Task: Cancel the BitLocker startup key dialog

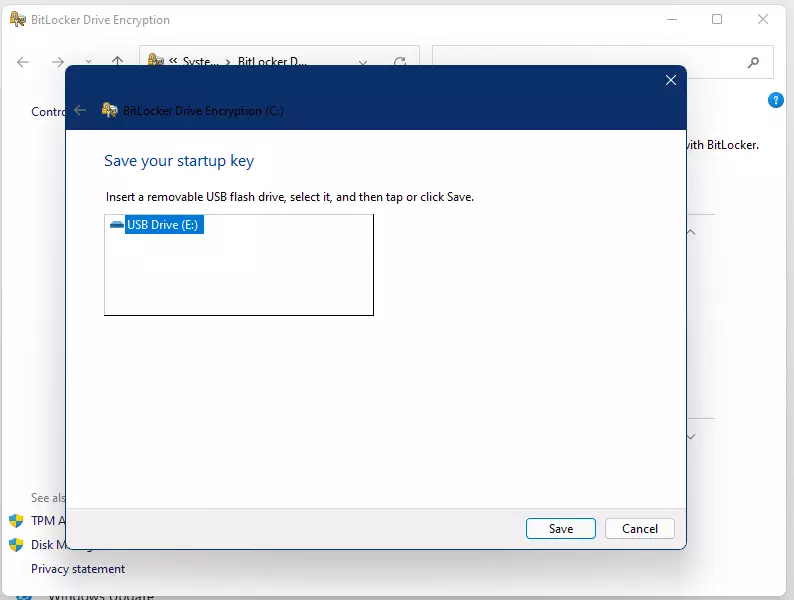Action: tap(640, 529)
